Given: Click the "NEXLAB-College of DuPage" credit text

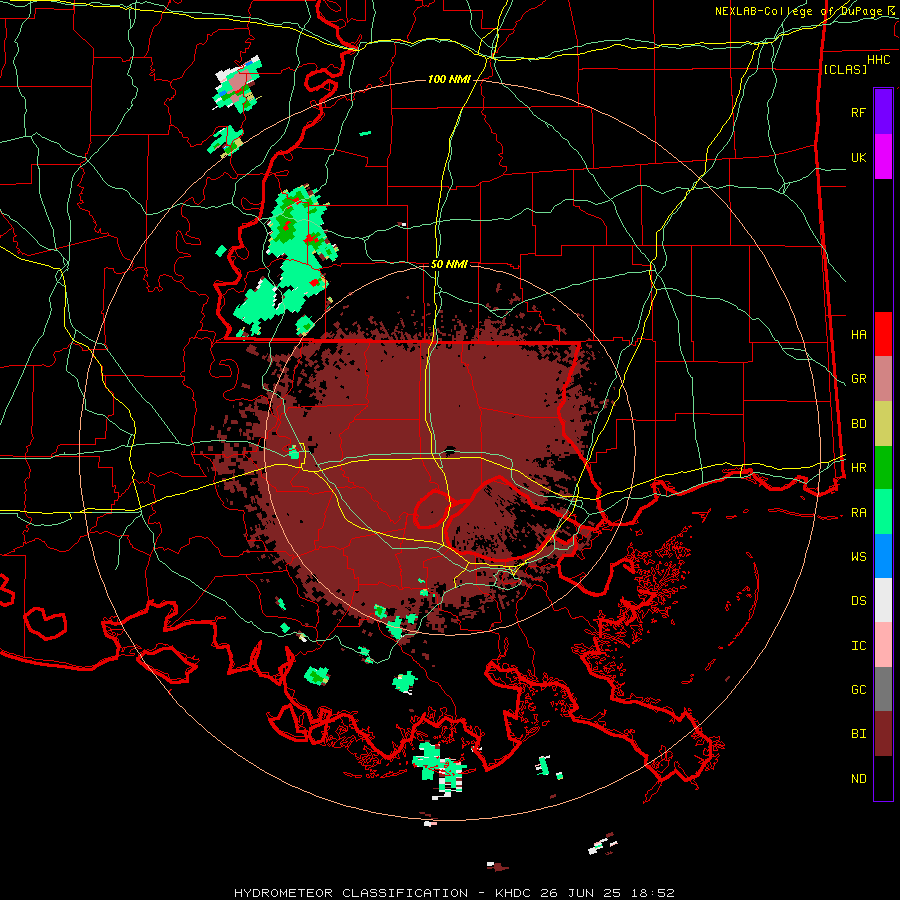Looking at the screenshot, I should click(x=798, y=11).
